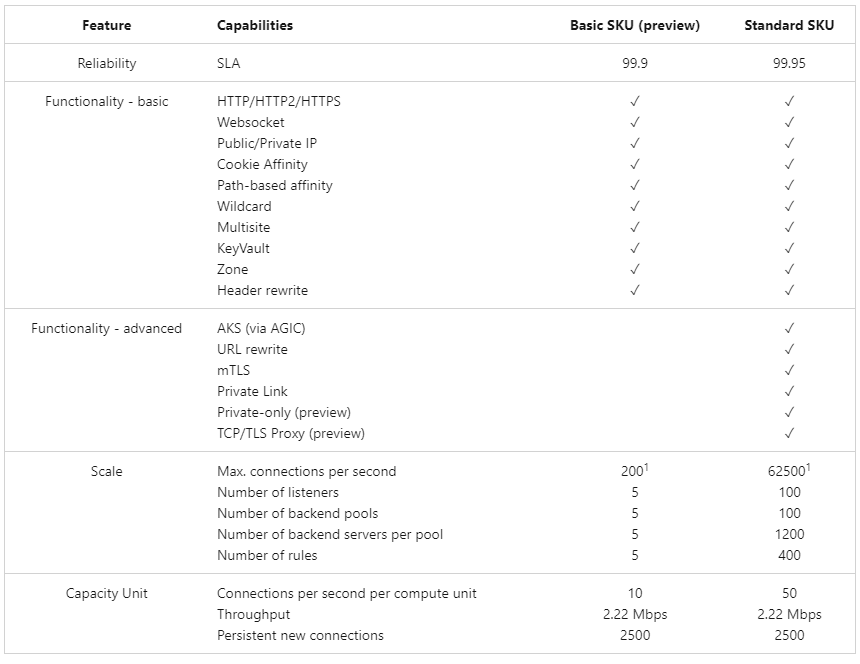The image size is (860, 664).
Task: Click the Basic SKU checkmark for Websocket
Action: click(x=635, y=122)
